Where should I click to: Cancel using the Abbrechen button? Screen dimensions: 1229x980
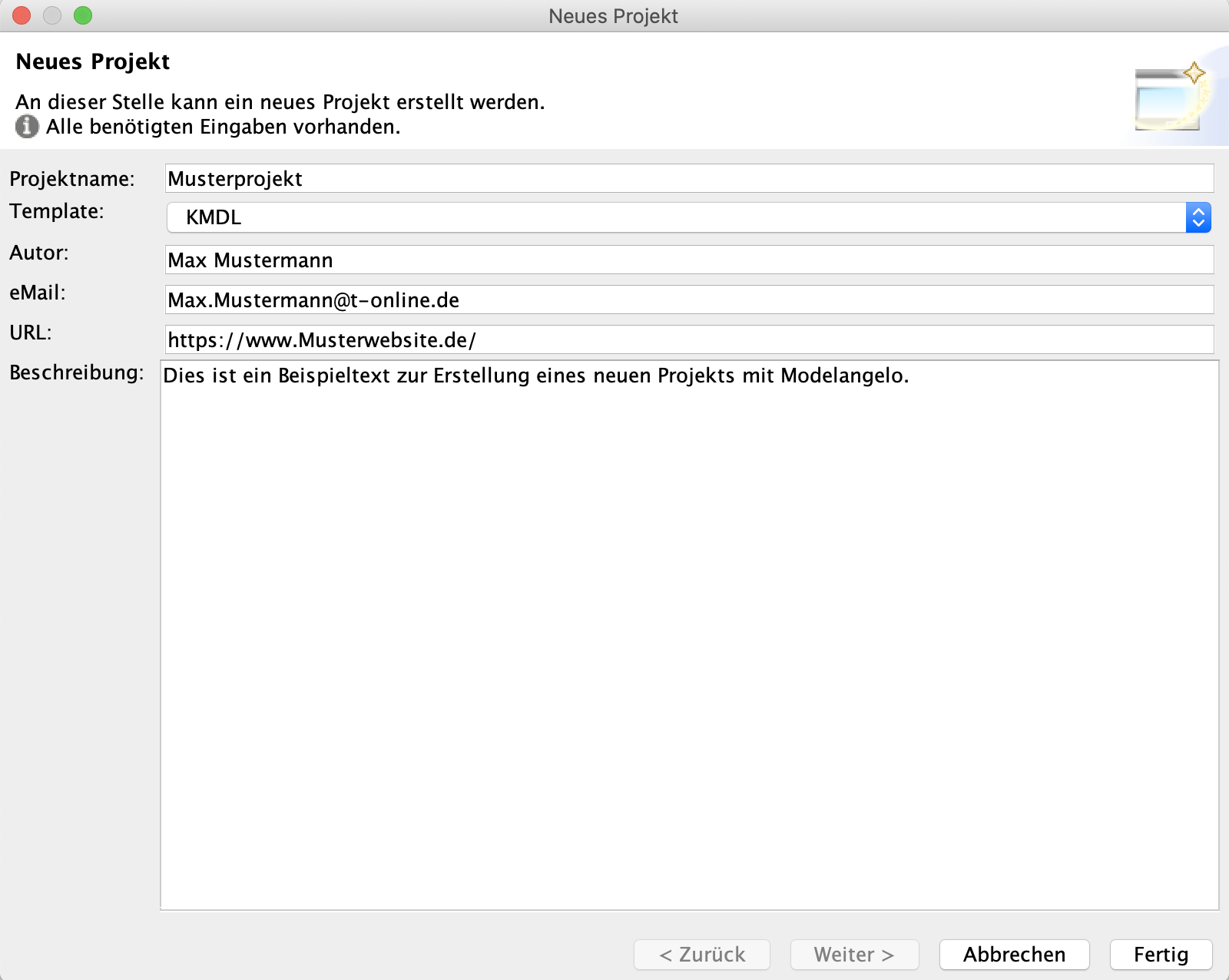(x=1014, y=955)
